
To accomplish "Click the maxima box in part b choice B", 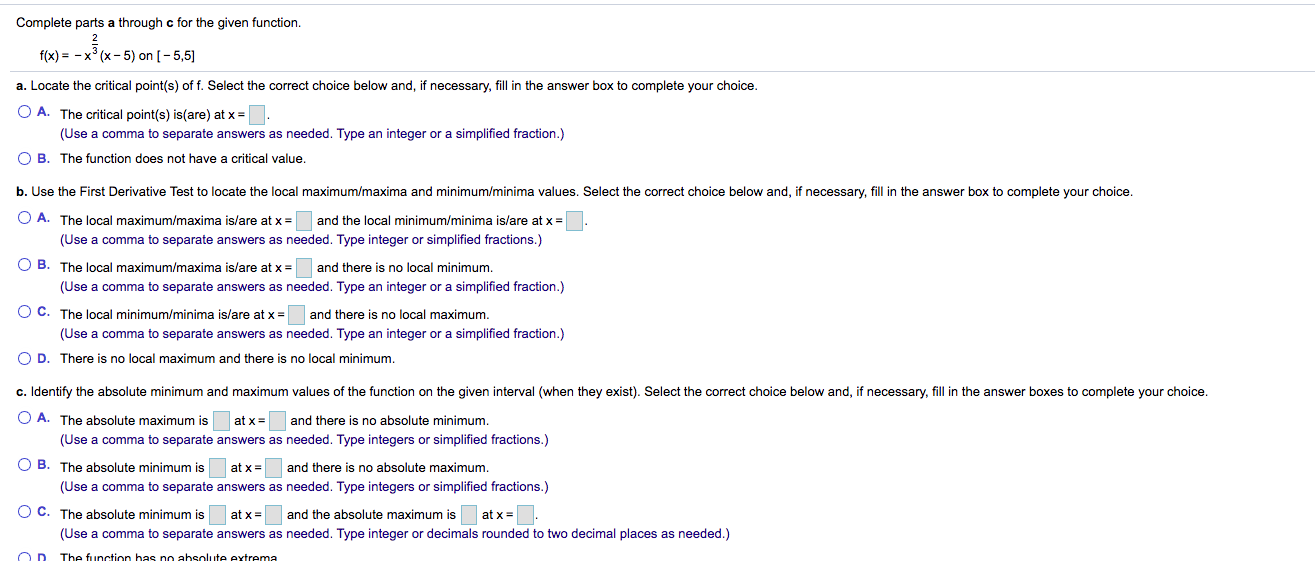I will 304,266.
